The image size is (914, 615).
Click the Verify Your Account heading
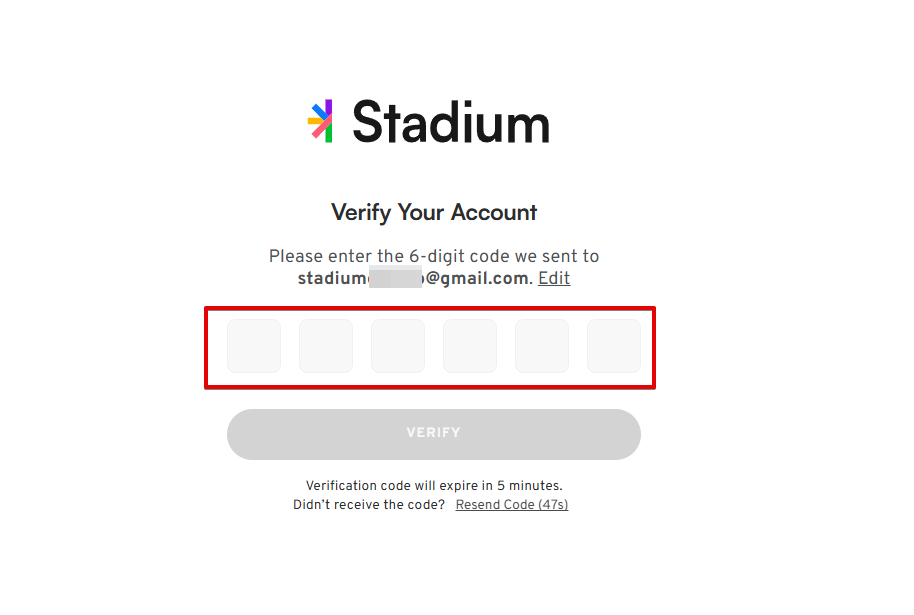pos(434,212)
